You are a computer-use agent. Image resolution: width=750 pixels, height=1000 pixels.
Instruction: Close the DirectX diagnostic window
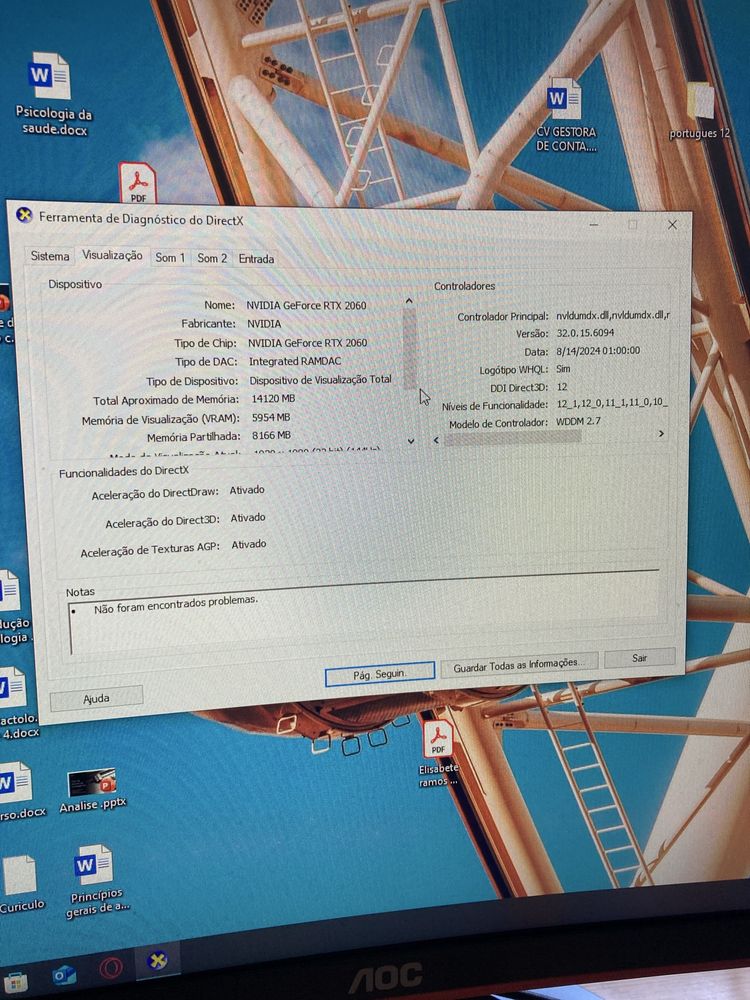click(672, 224)
